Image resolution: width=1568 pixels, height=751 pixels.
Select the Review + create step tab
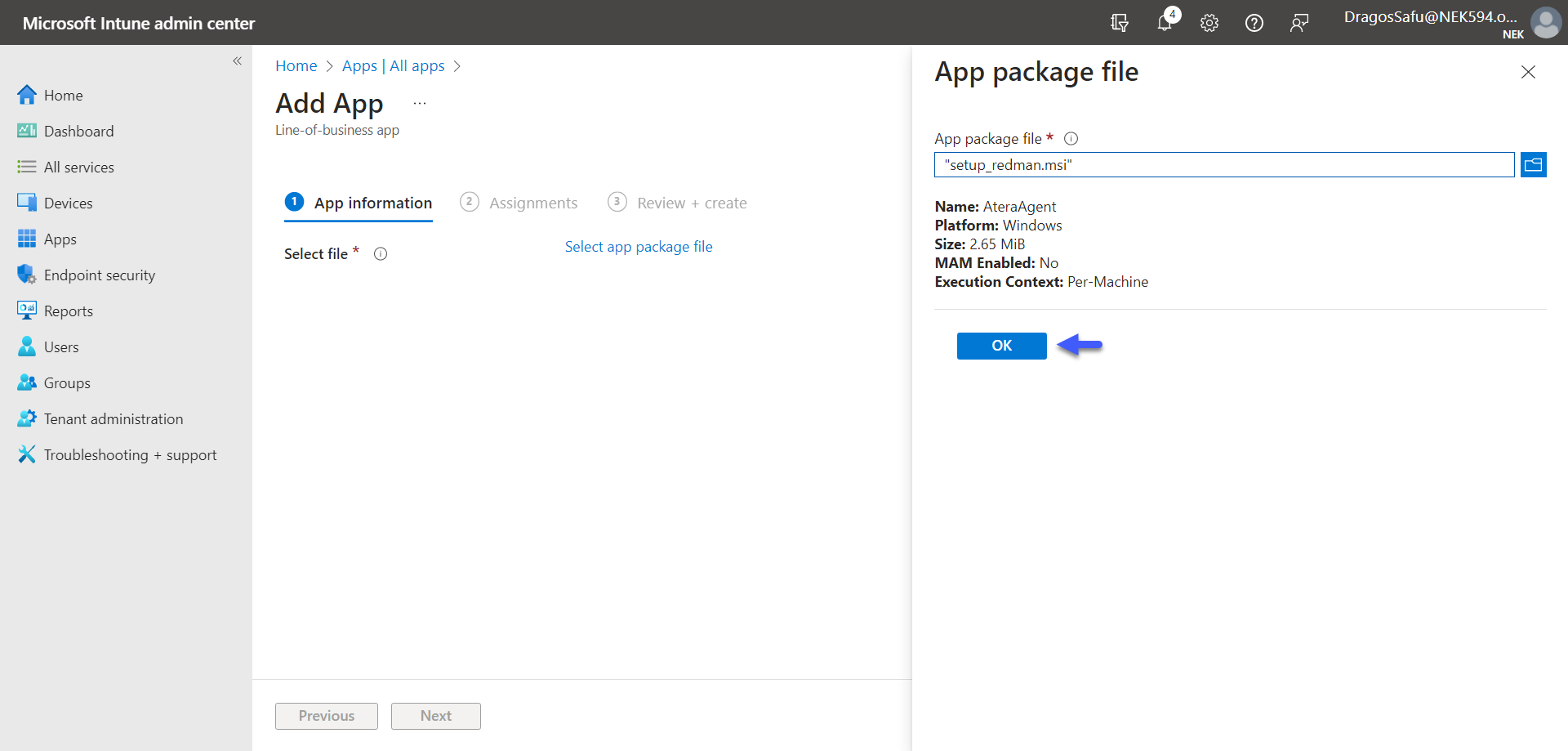(x=677, y=203)
